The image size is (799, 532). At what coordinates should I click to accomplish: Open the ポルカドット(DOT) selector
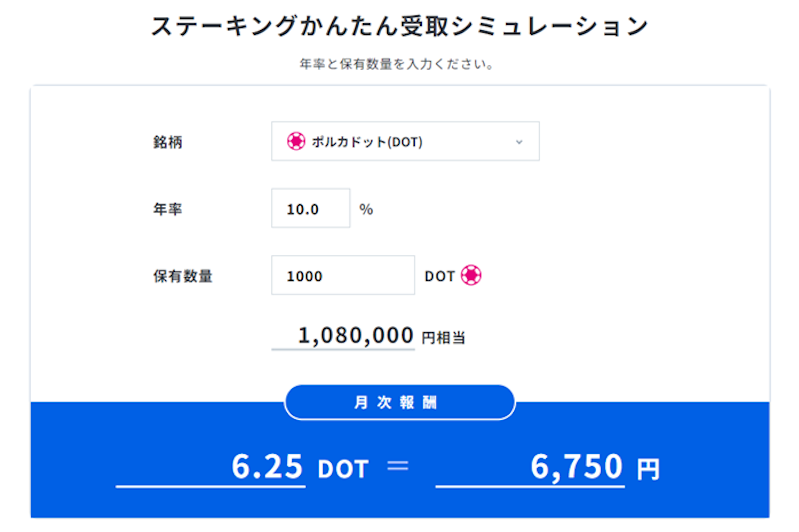pyautogui.click(x=405, y=141)
